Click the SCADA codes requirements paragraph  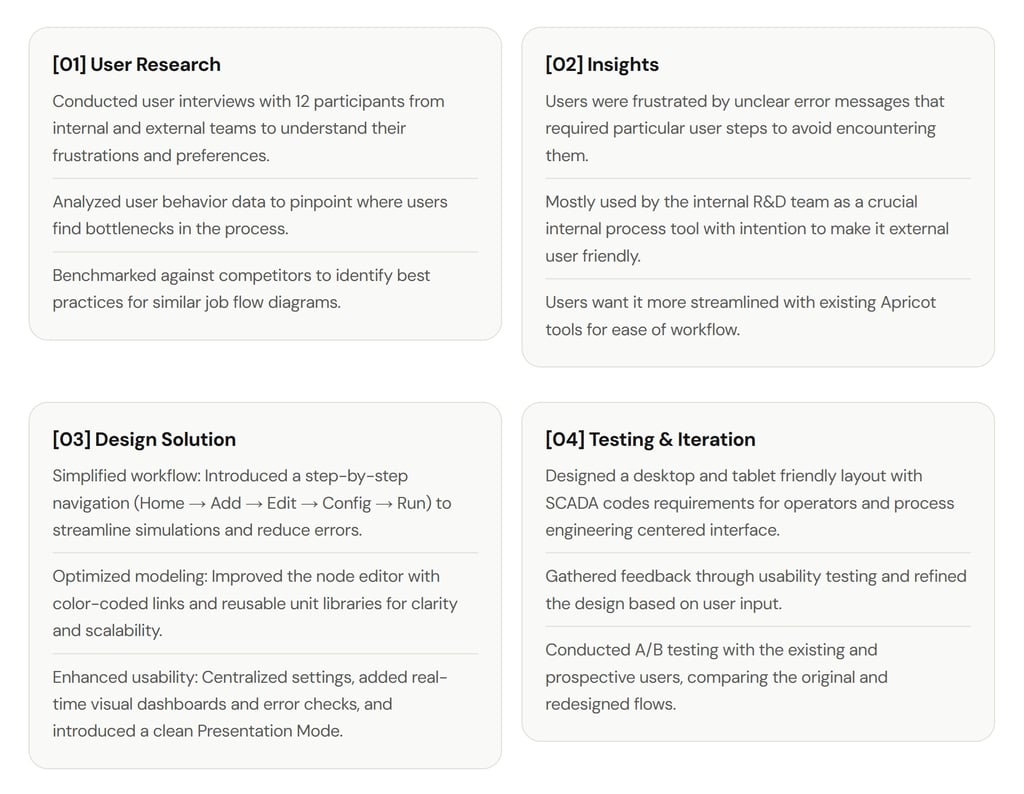750,503
